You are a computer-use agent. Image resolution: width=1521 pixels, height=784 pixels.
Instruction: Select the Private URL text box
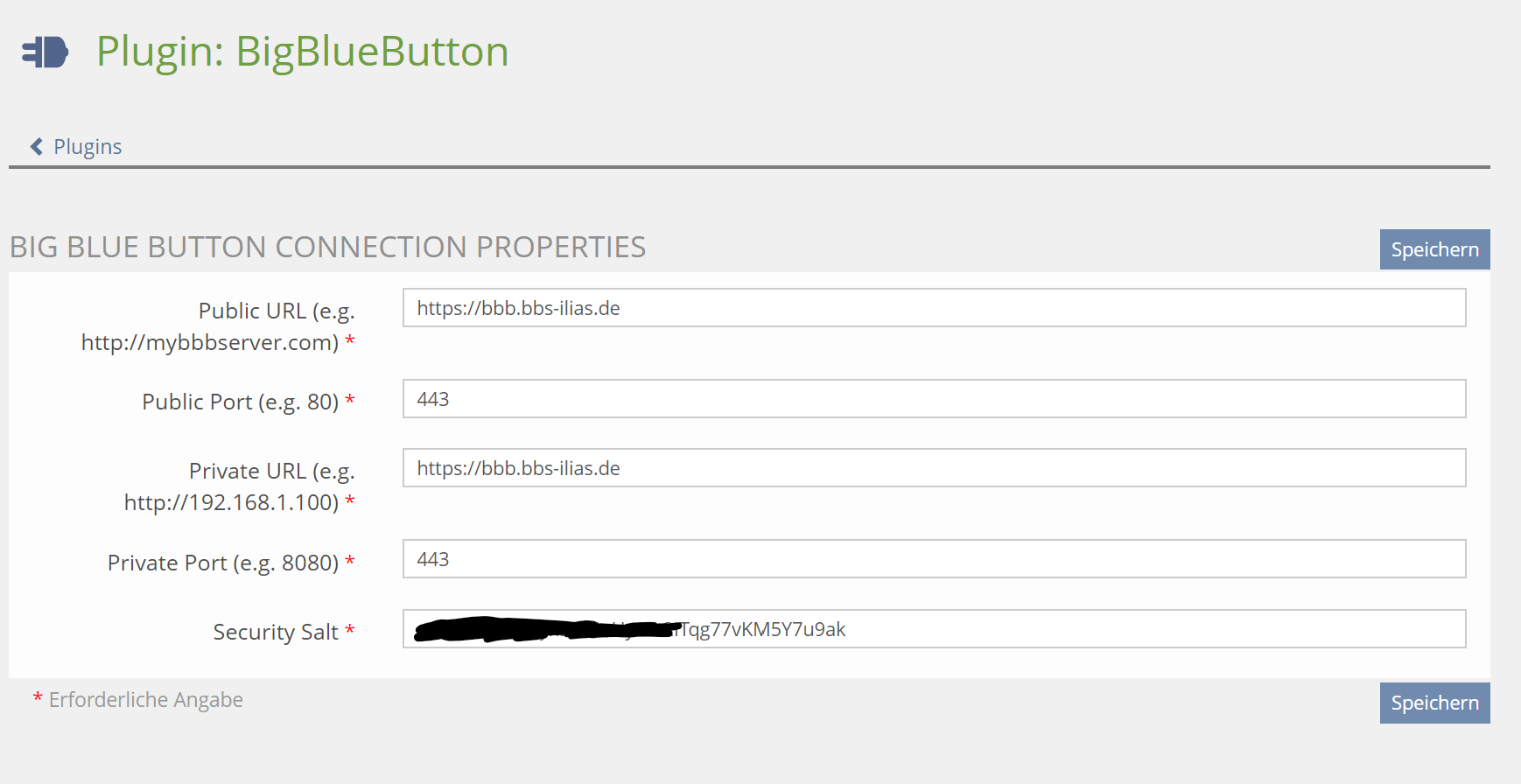coord(934,468)
